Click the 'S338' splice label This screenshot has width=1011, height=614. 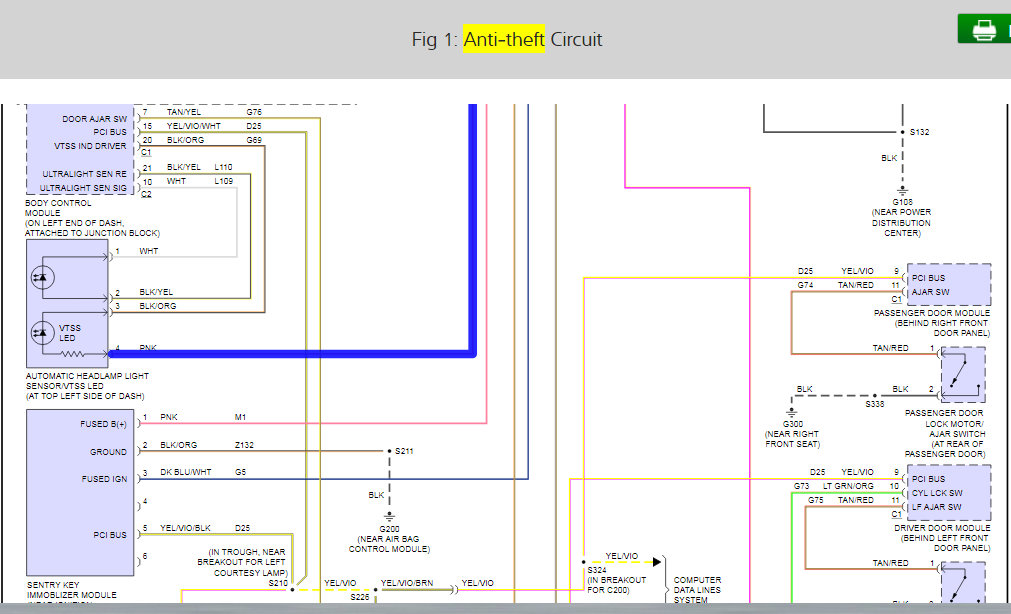point(875,404)
